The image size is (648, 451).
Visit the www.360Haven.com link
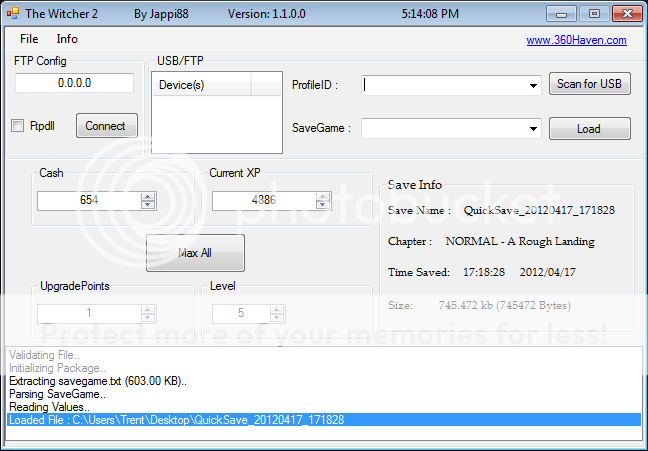pyautogui.click(x=576, y=40)
